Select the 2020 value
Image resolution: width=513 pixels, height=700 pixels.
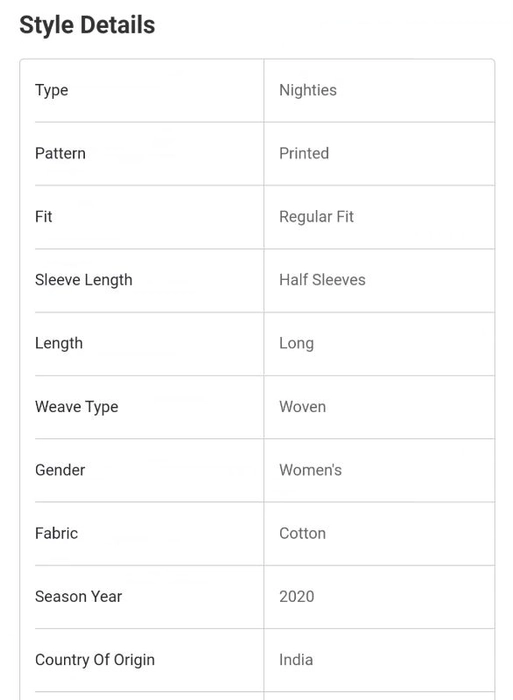297,597
